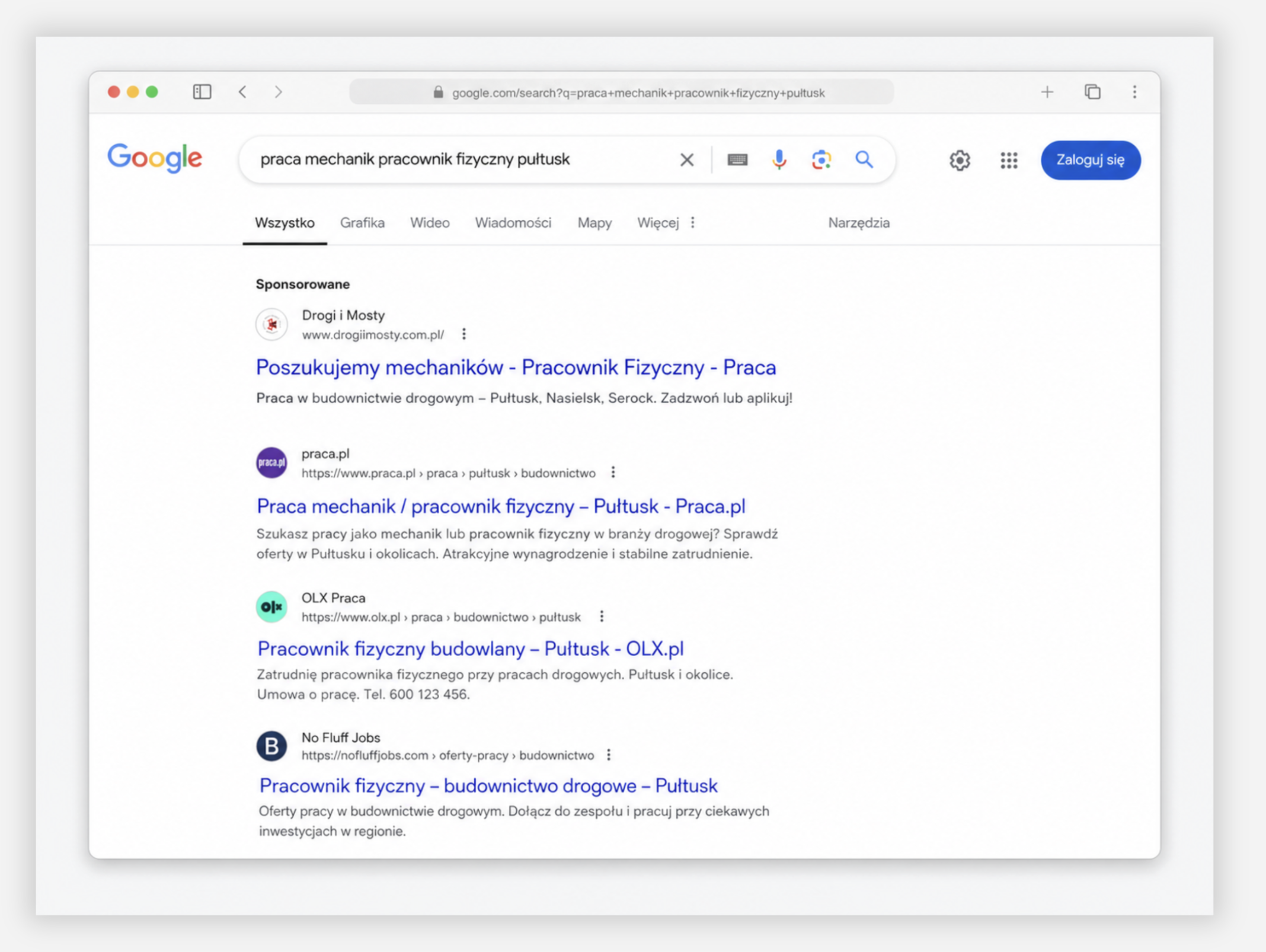Click inside the Google search input field
The width and height of the screenshot is (1266, 952).
coord(462,159)
